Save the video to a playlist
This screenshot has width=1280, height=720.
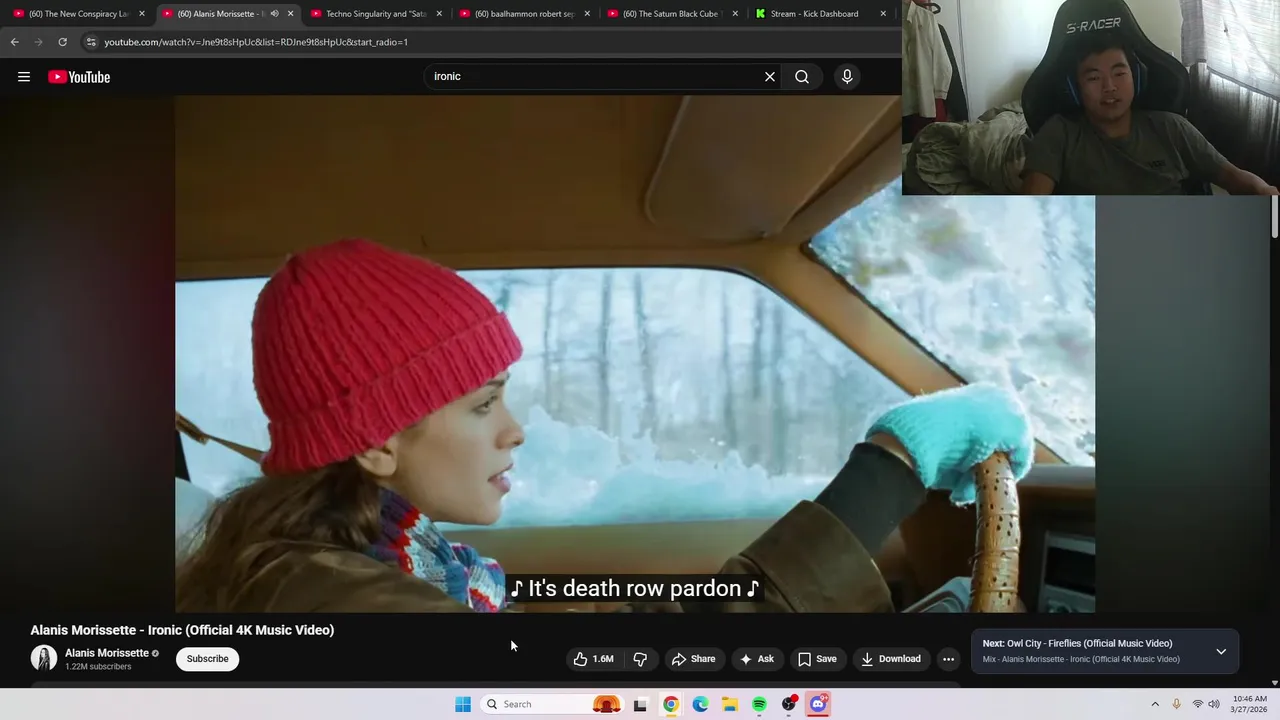(817, 659)
